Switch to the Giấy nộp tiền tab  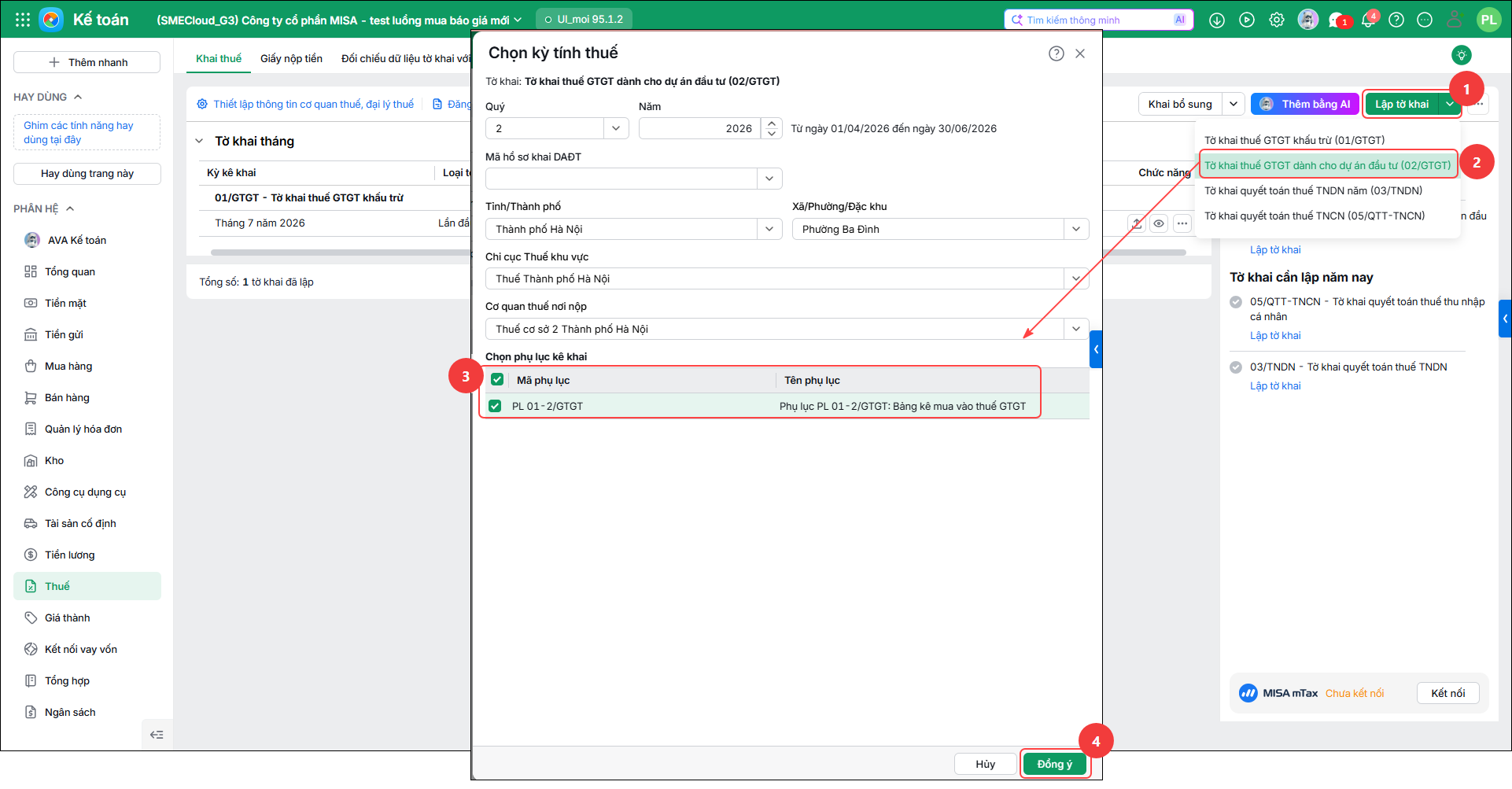coord(291,58)
